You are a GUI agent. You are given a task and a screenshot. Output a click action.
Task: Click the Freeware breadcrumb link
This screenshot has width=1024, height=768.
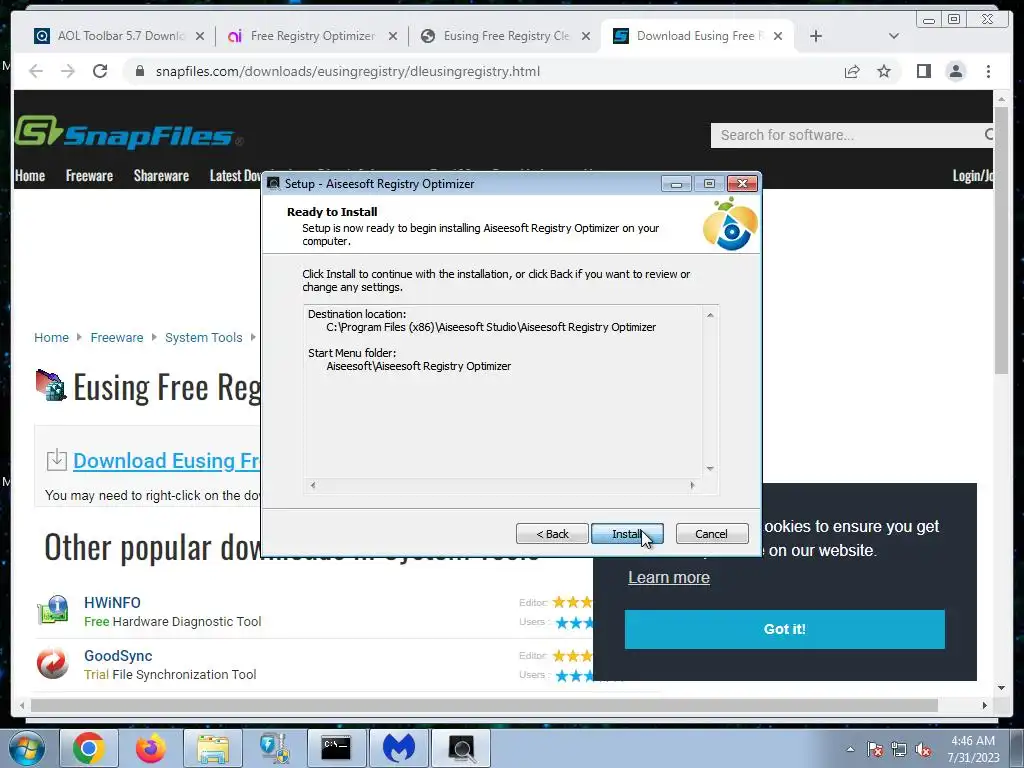(117, 338)
